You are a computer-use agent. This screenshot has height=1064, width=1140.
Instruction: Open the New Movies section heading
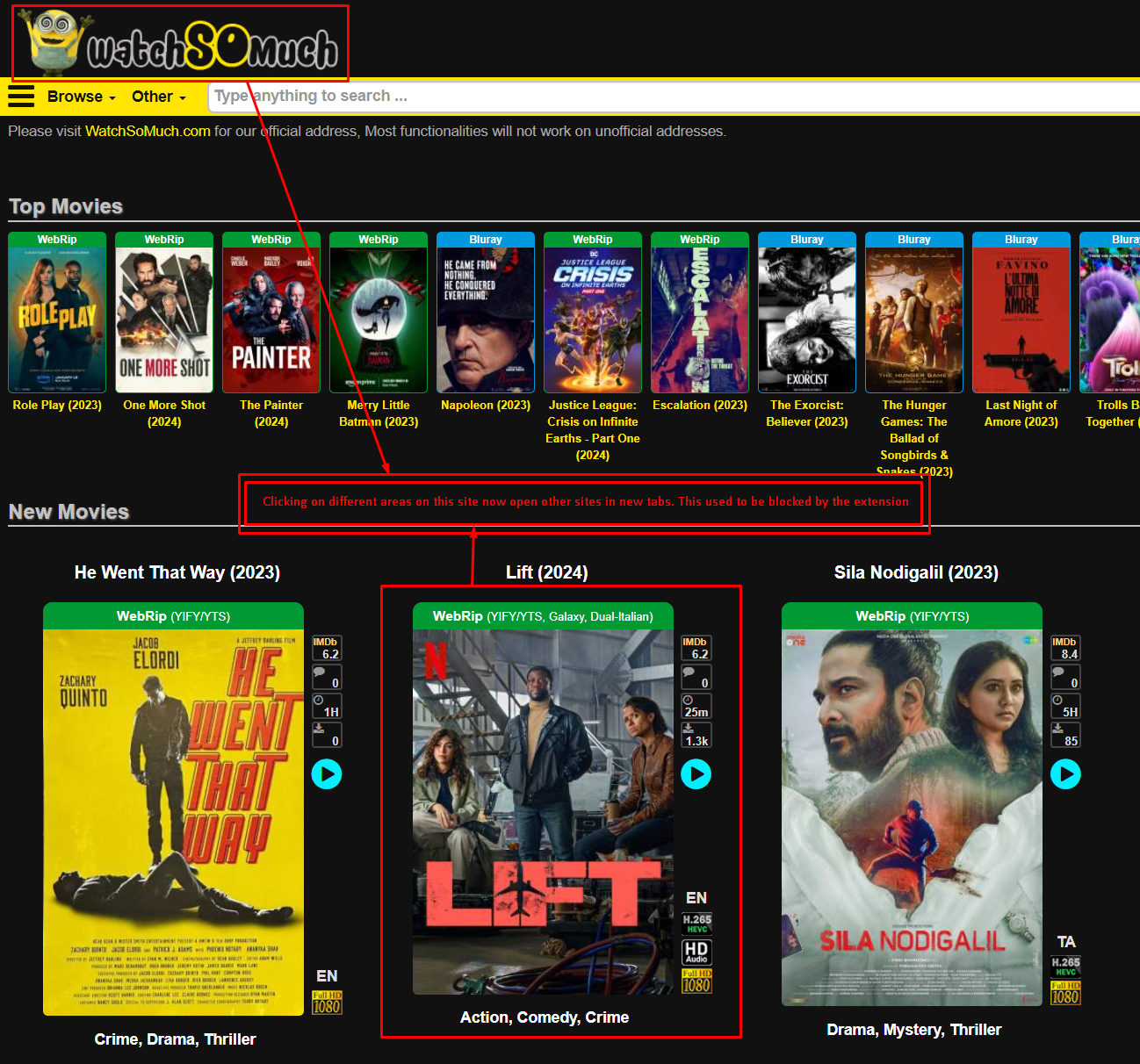[x=69, y=512]
